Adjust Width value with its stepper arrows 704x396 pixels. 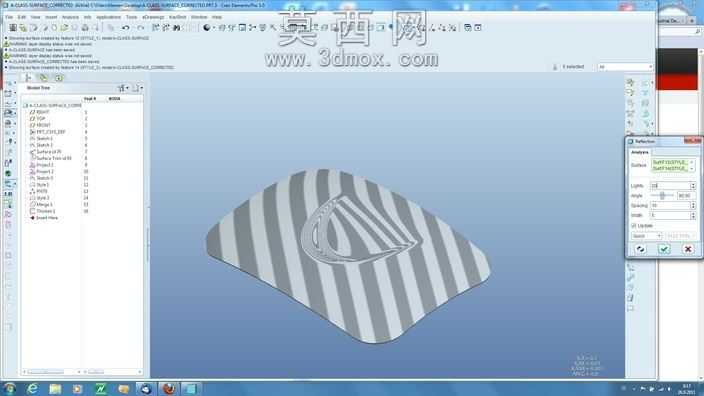pyautogui.click(x=693, y=216)
